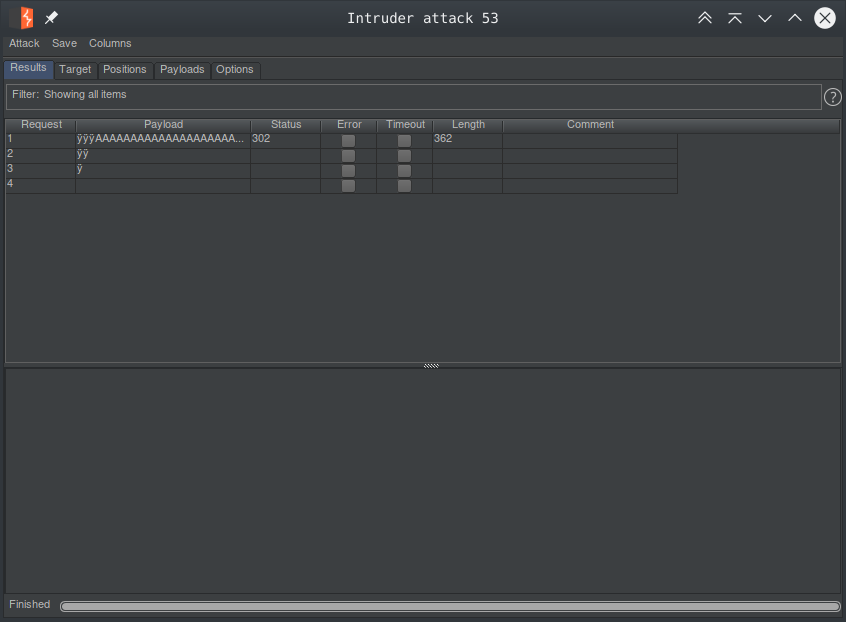Click the Burp Suite lightning logo icon
Image resolution: width=846 pixels, height=622 pixels.
[22, 18]
